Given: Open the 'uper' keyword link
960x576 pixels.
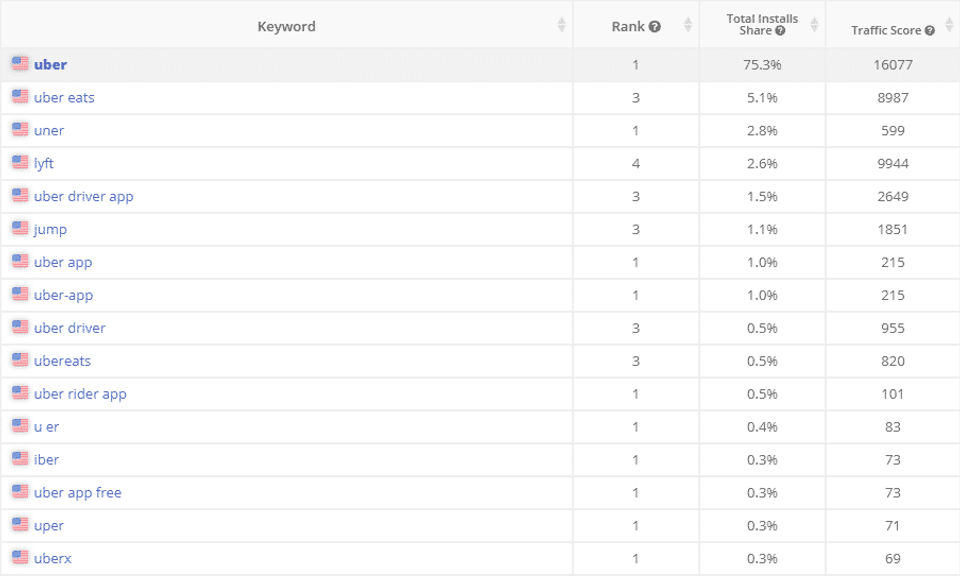Looking at the screenshot, I should (48, 525).
